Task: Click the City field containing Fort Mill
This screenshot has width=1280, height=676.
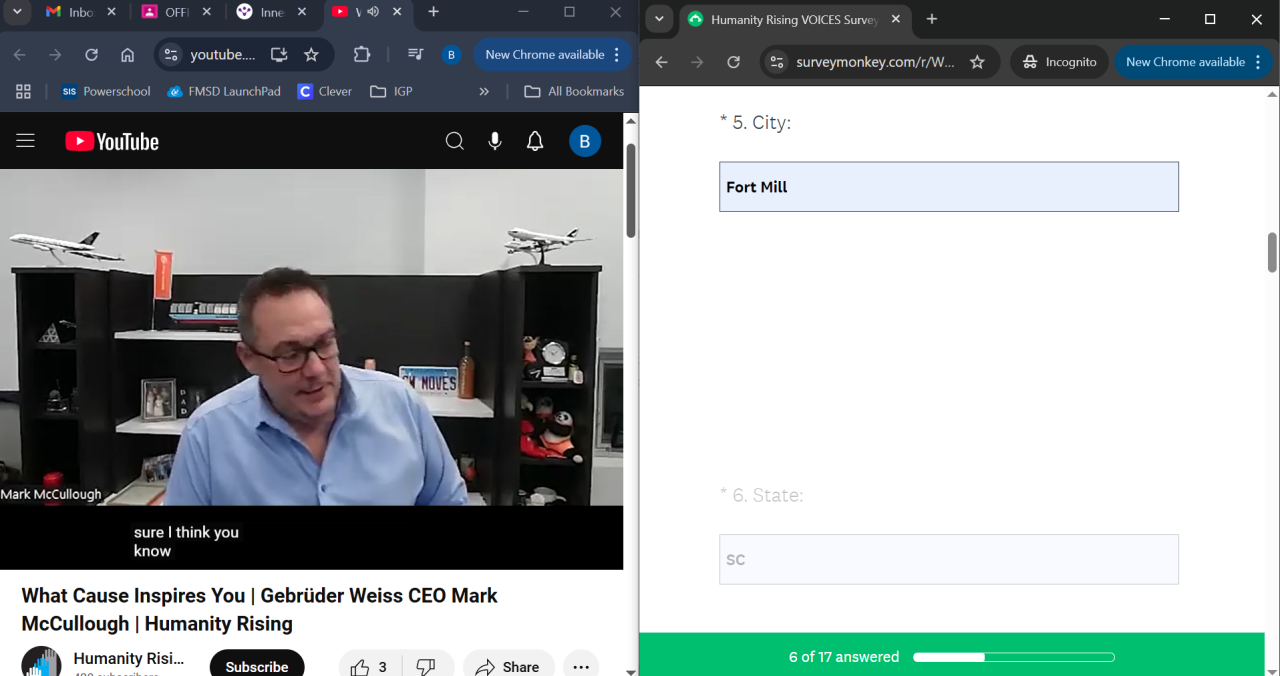Action: (949, 187)
